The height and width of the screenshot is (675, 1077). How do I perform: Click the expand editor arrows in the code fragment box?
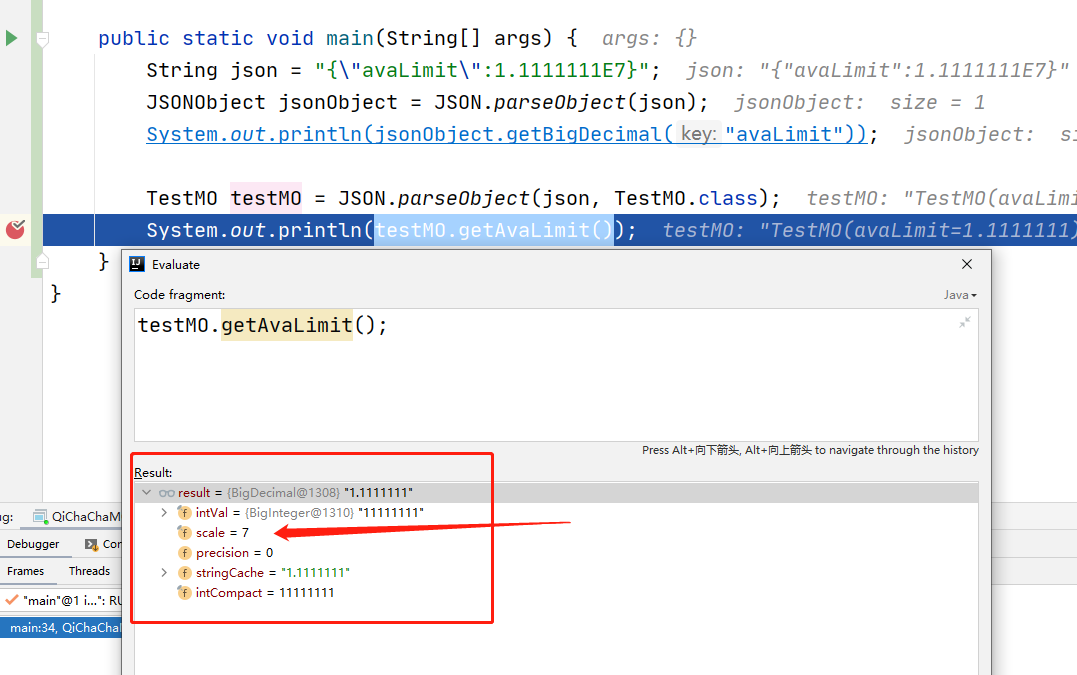[x=963, y=321]
